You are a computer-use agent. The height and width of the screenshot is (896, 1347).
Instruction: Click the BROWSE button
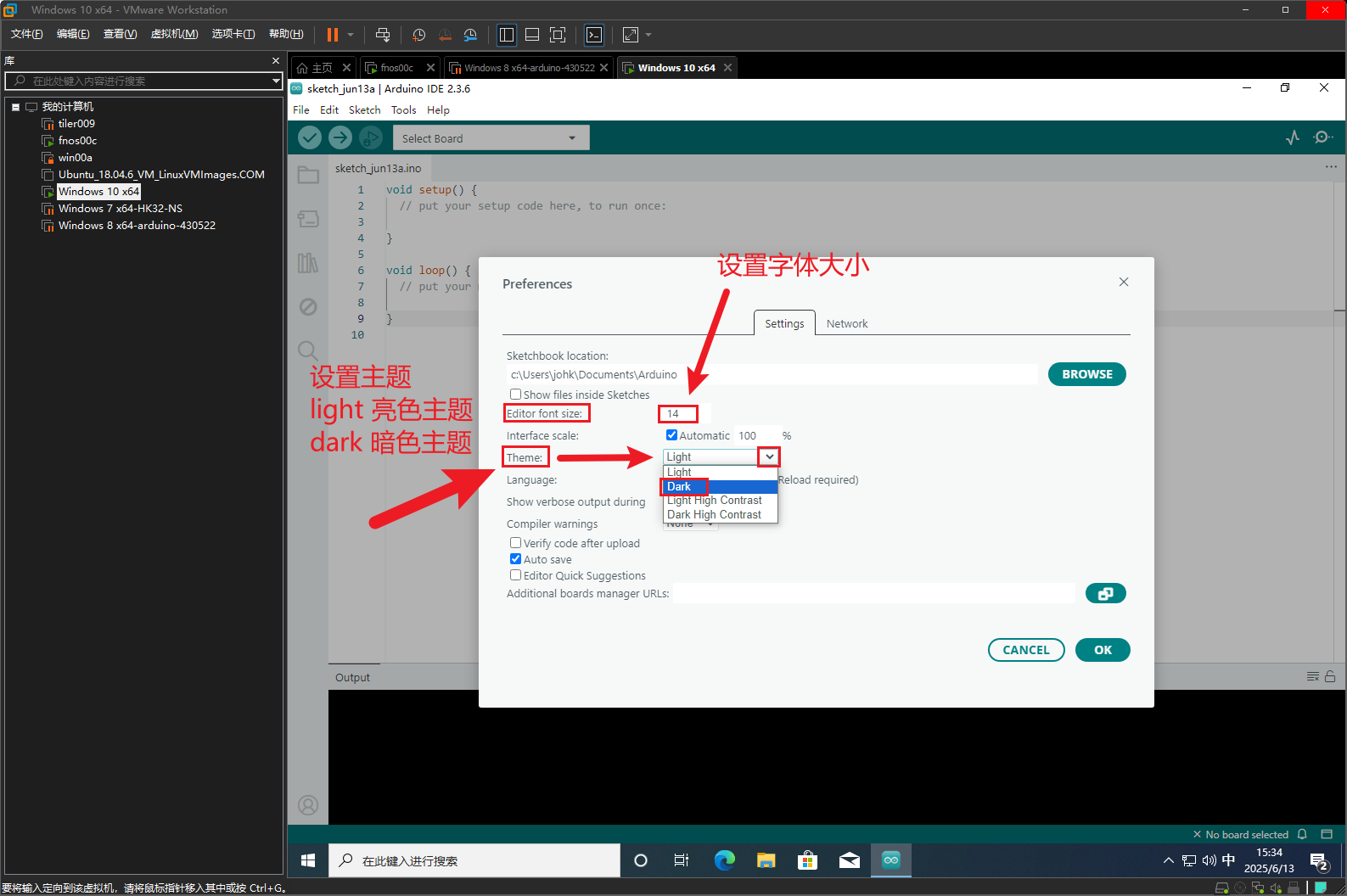tap(1086, 374)
